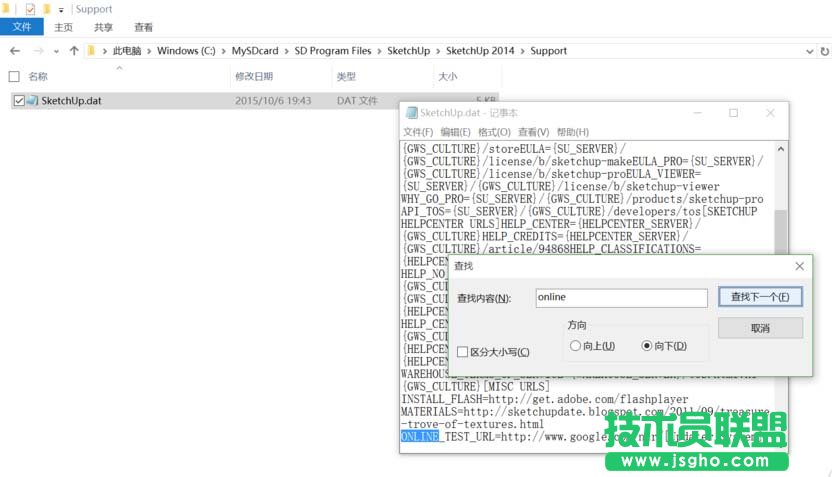Click 查找下一个(F) button
Viewport: 832px width, 477px height.
point(760,297)
